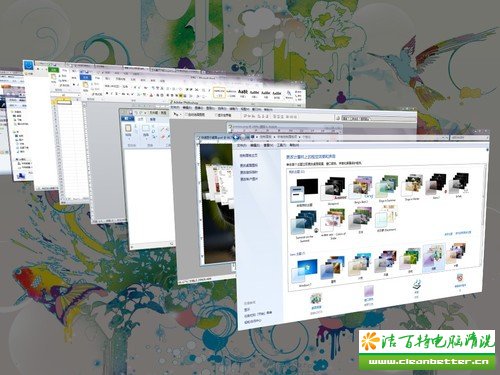Click Paste icon in Paint window
Screen dimensions: 500x375
tap(128, 129)
